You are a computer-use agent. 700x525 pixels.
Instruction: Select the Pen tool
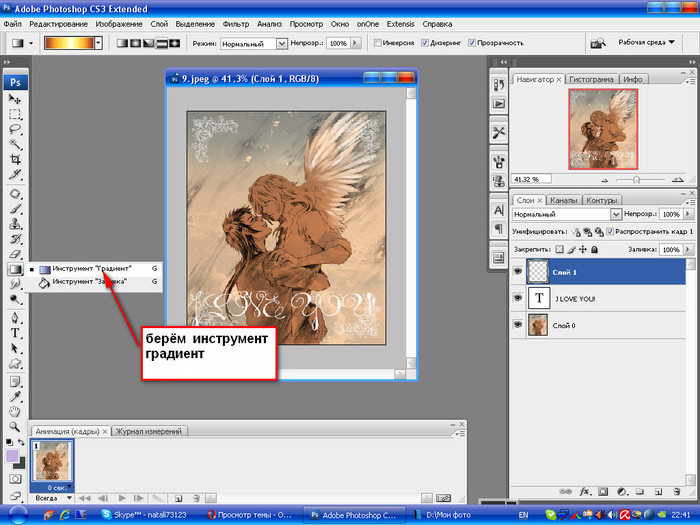click(15, 318)
